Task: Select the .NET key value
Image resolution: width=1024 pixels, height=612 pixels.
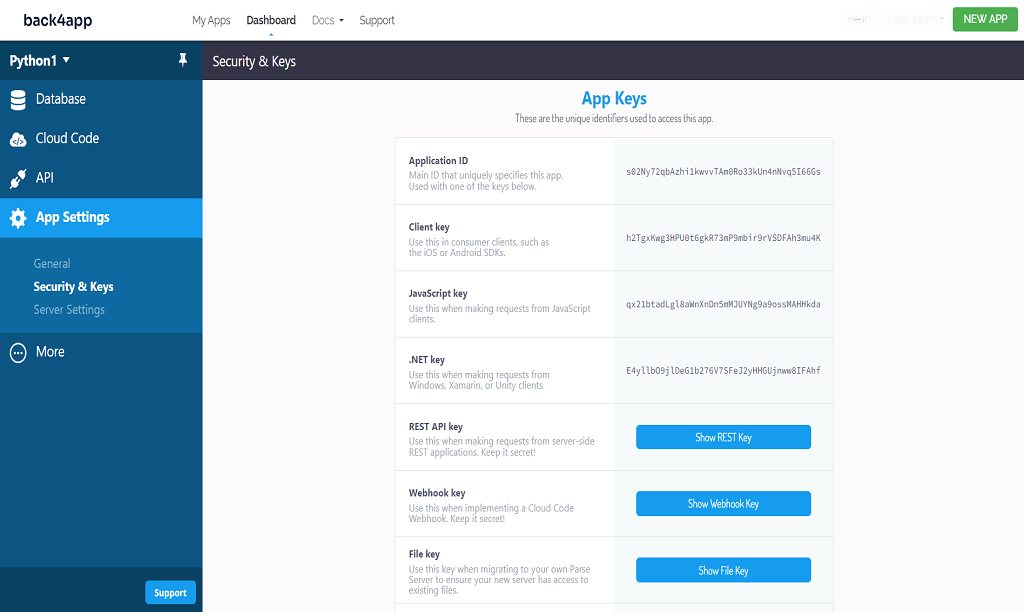Action: [x=724, y=370]
